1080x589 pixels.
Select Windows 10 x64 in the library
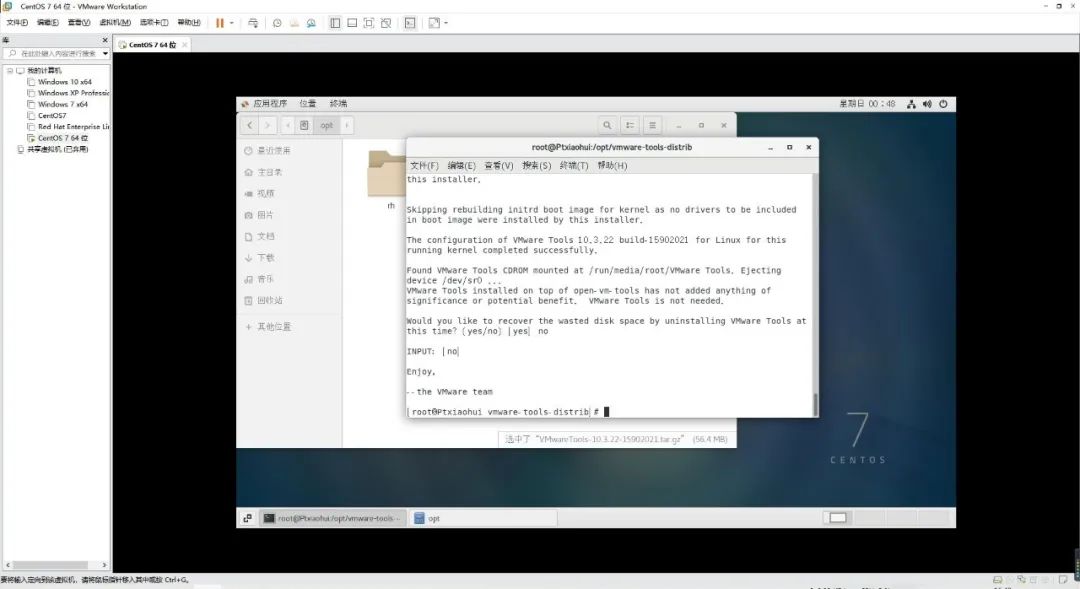(65, 82)
